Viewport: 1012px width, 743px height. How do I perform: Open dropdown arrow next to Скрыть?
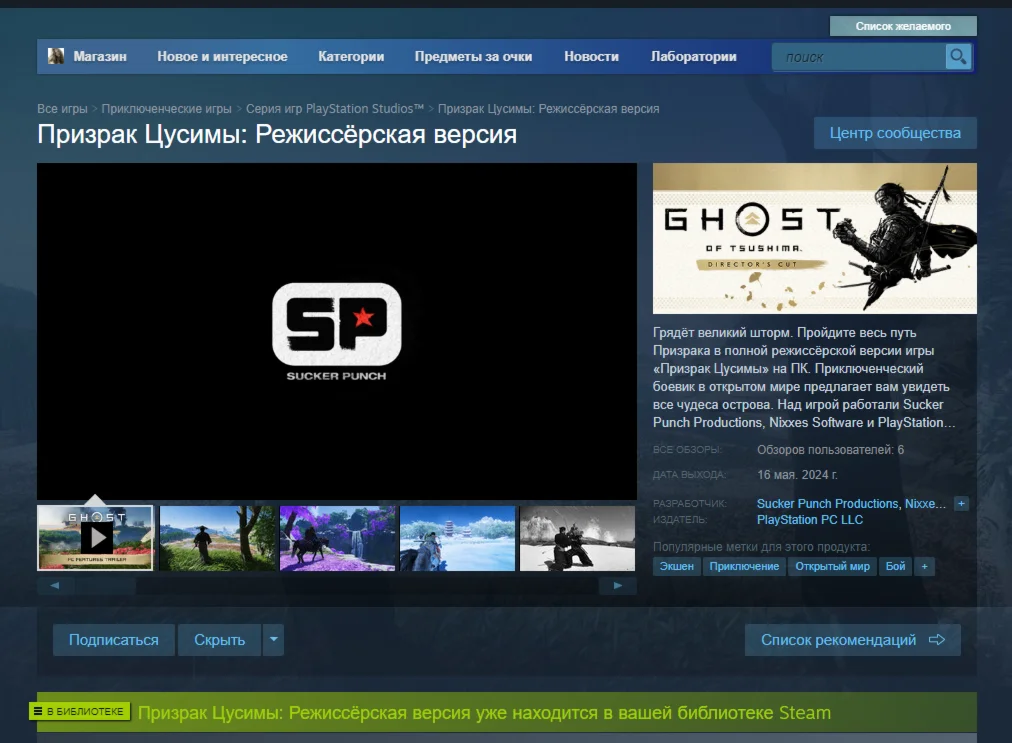pyautogui.click(x=273, y=640)
